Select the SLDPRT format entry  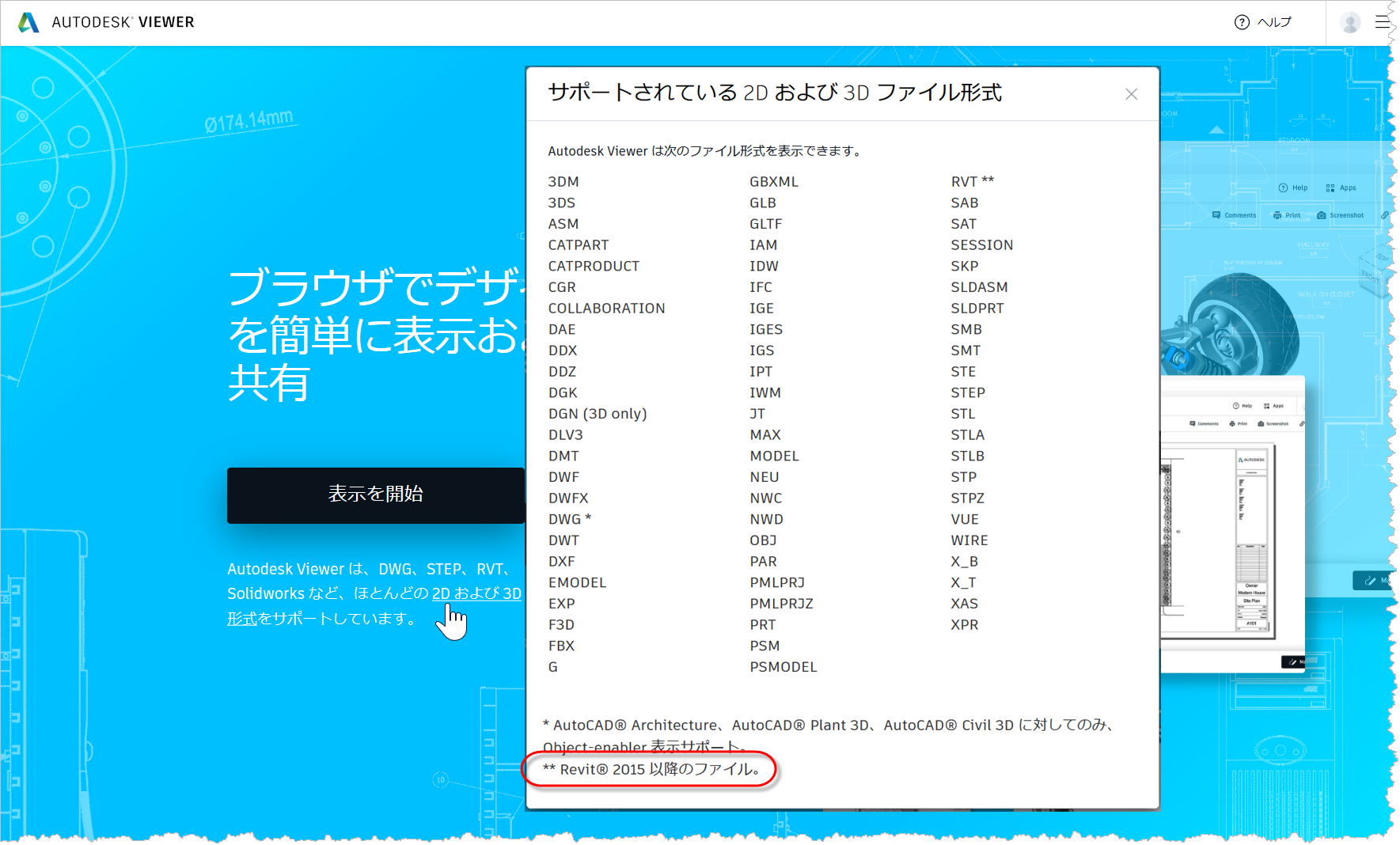pyautogui.click(x=977, y=309)
